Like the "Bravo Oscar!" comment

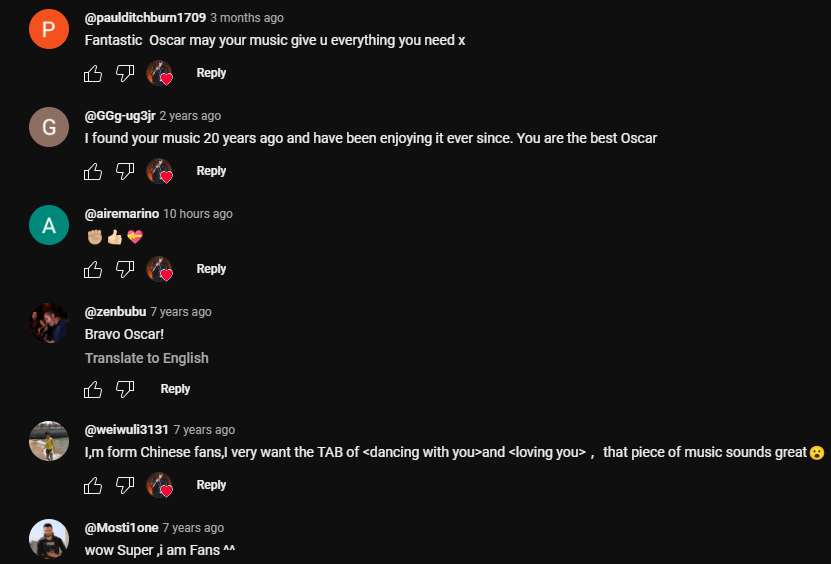[x=93, y=389]
